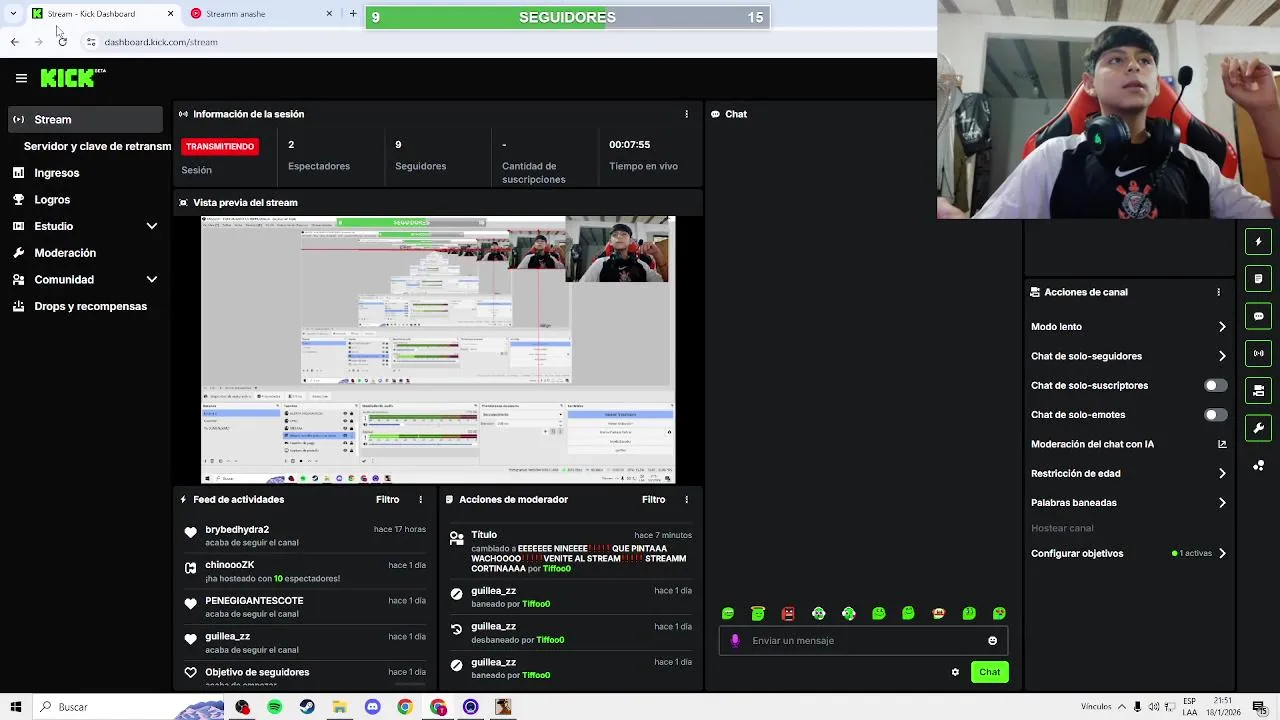1280x720 pixels.
Task: Open Servidor y clave de retransmisión
Action: pyautogui.click(x=97, y=146)
